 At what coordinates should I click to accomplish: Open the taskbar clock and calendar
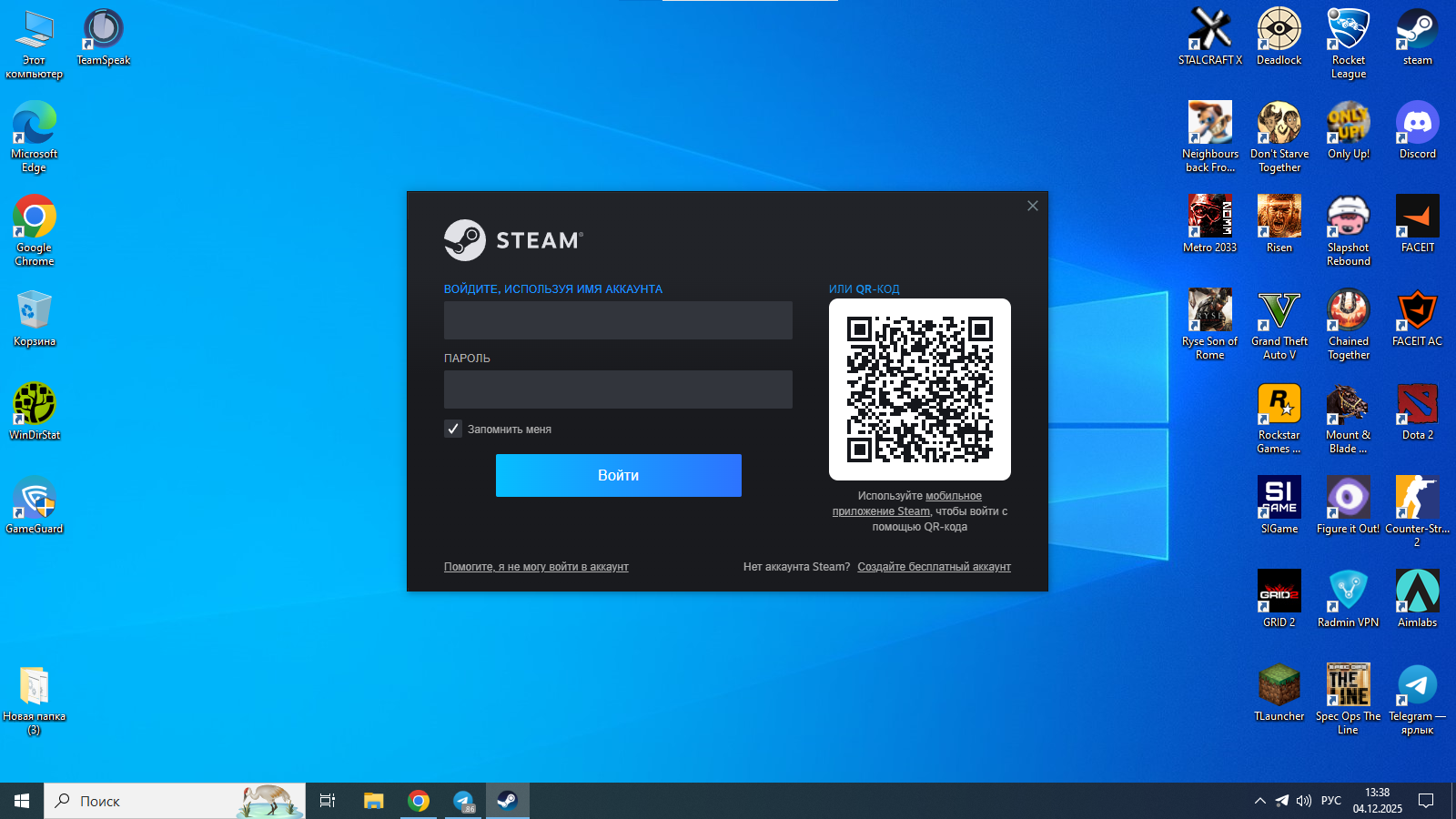1378,801
